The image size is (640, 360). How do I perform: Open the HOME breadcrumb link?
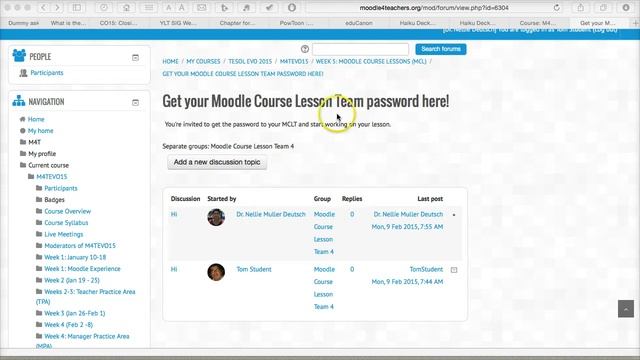tap(170, 61)
